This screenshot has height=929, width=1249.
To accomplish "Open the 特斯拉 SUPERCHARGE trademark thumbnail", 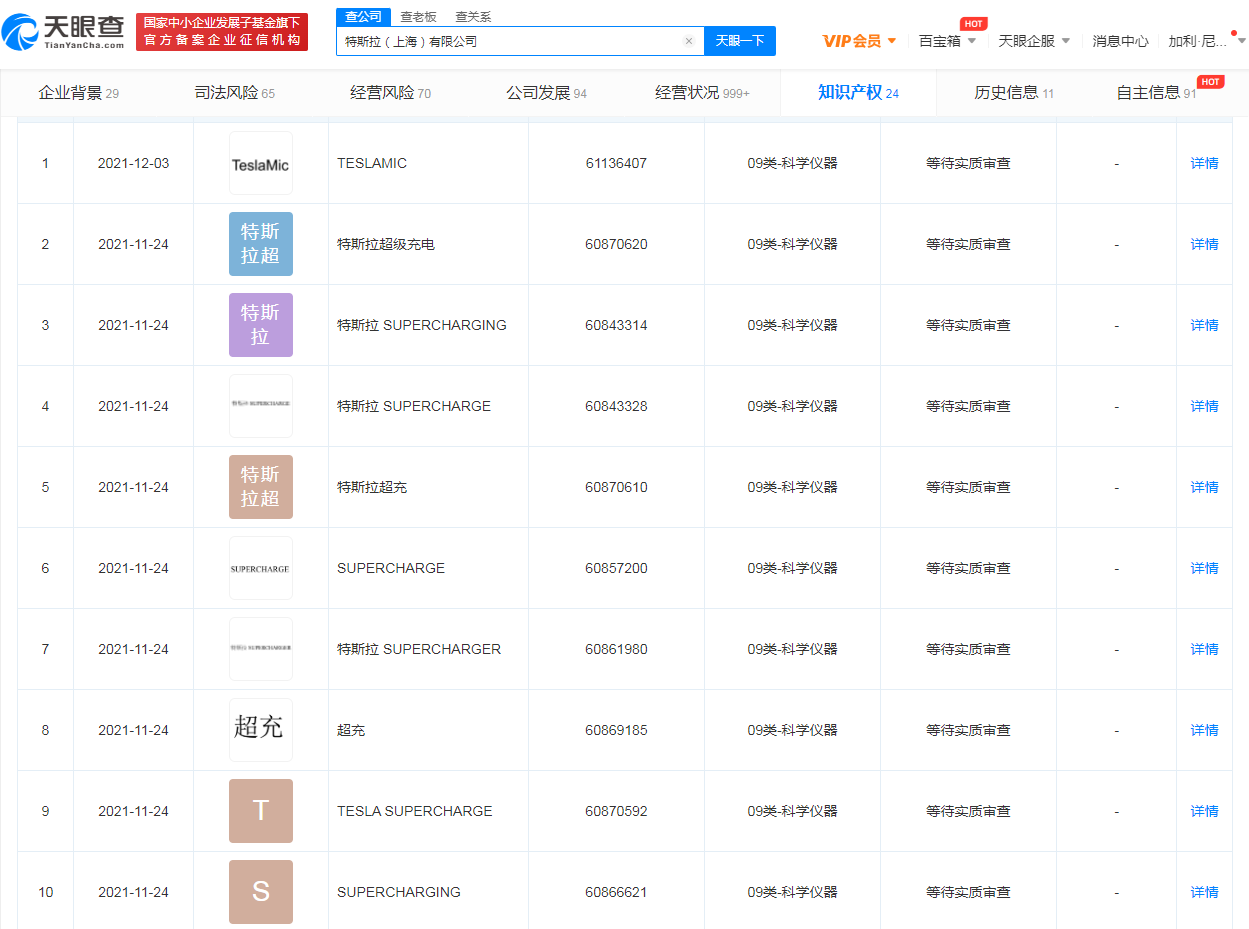I will coord(261,406).
